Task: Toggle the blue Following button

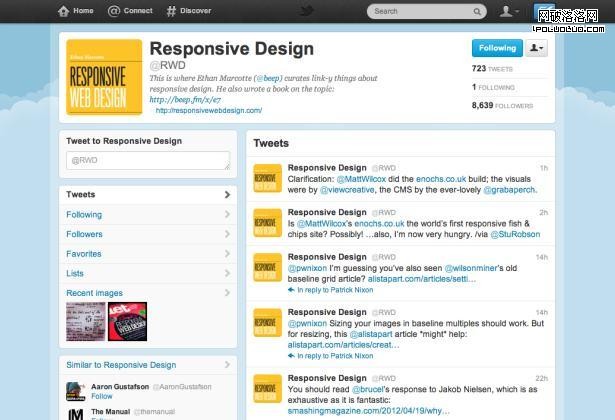Action: click(x=497, y=48)
